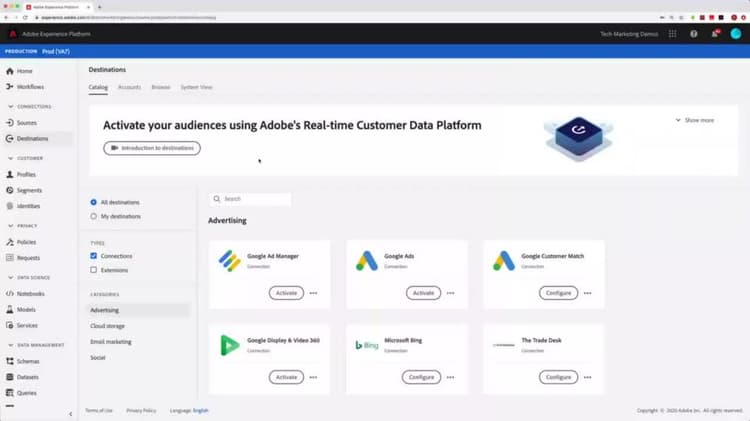Click the Adobe logo in header

click(x=13, y=34)
